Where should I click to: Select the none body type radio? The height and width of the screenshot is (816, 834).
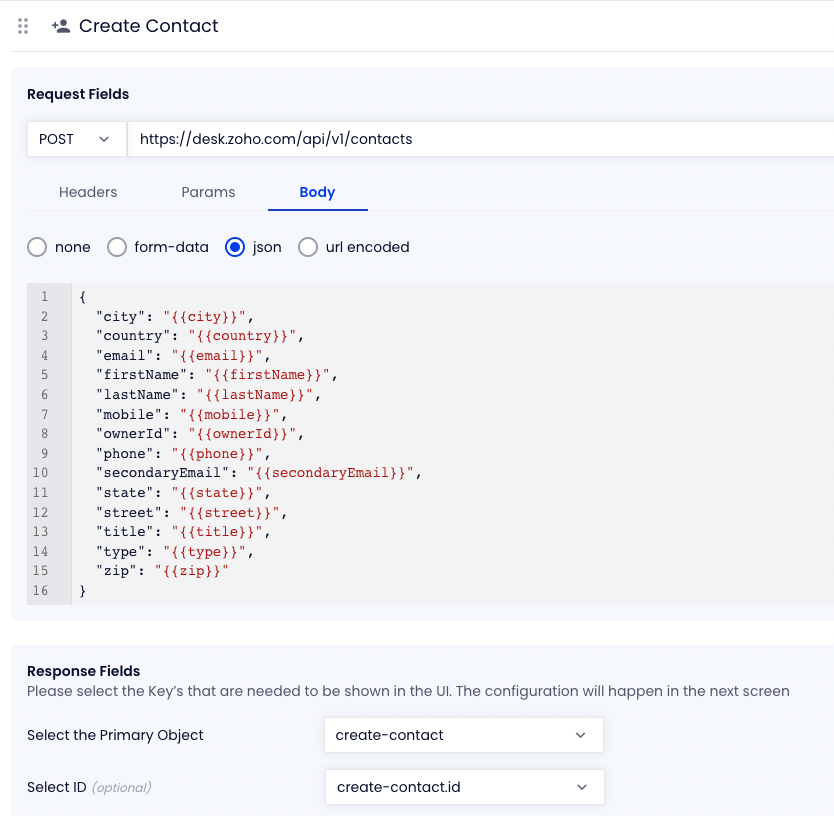click(x=37, y=247)
